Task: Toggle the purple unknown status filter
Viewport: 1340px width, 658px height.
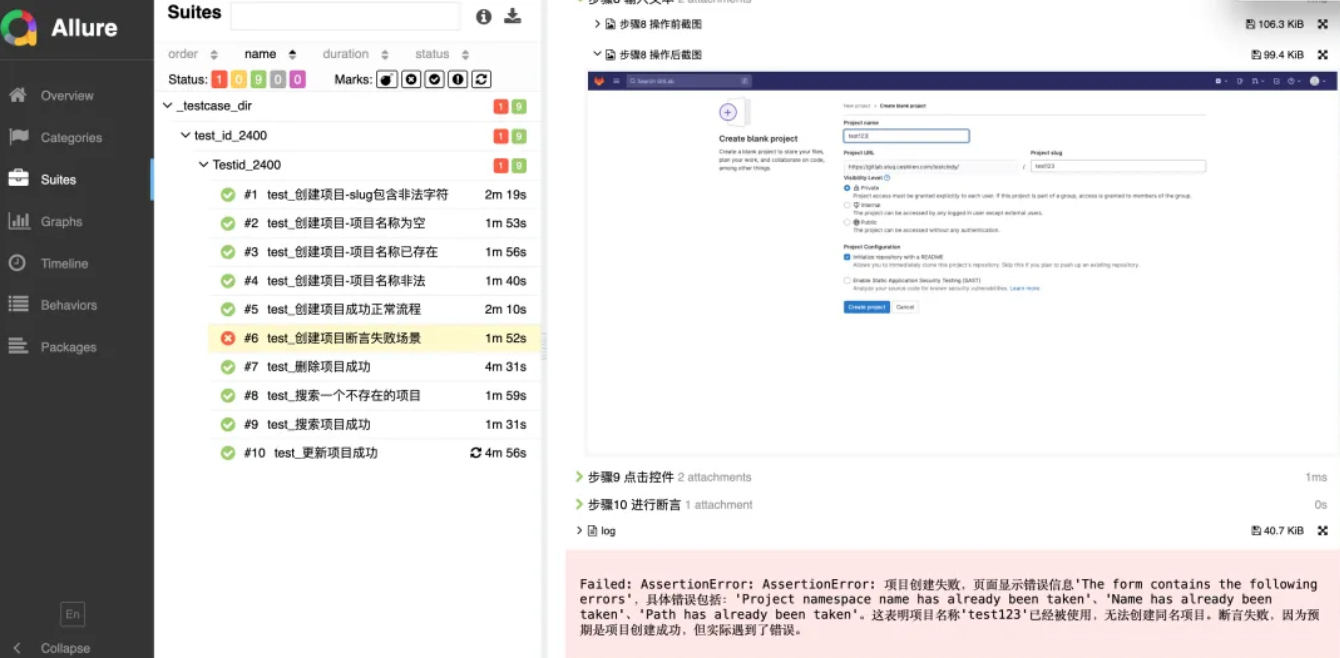Action: point(297,79)
